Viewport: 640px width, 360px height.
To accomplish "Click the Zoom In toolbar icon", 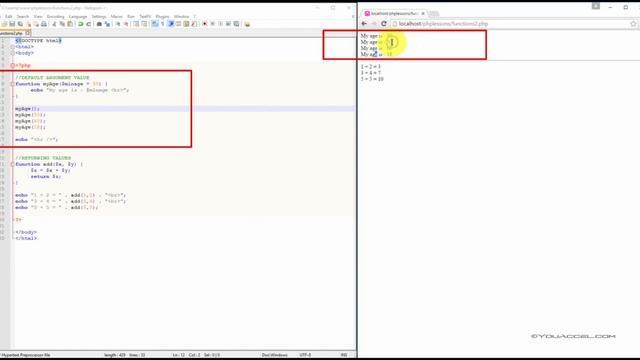I will [118, 24].
